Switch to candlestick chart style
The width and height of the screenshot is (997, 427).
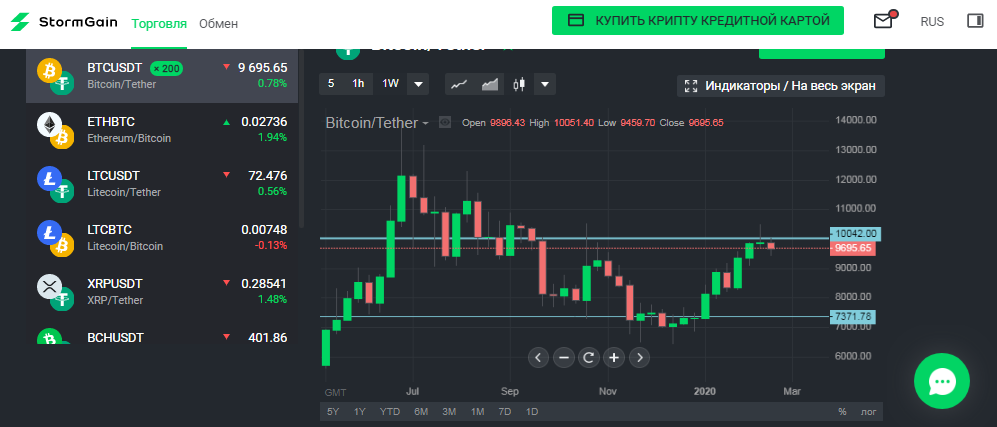click(519, 84)
